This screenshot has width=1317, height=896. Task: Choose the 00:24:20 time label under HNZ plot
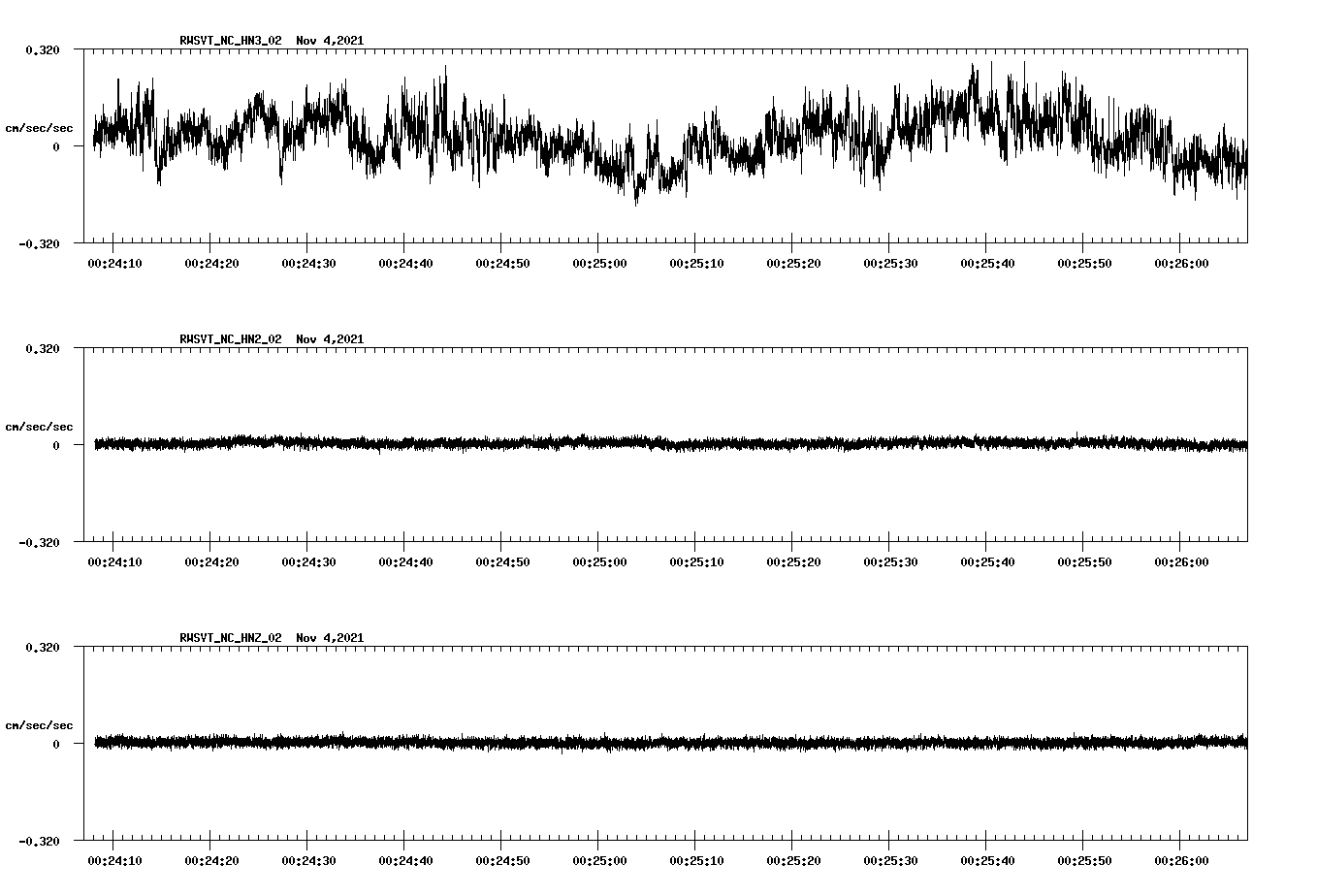[x=212, y=861]
